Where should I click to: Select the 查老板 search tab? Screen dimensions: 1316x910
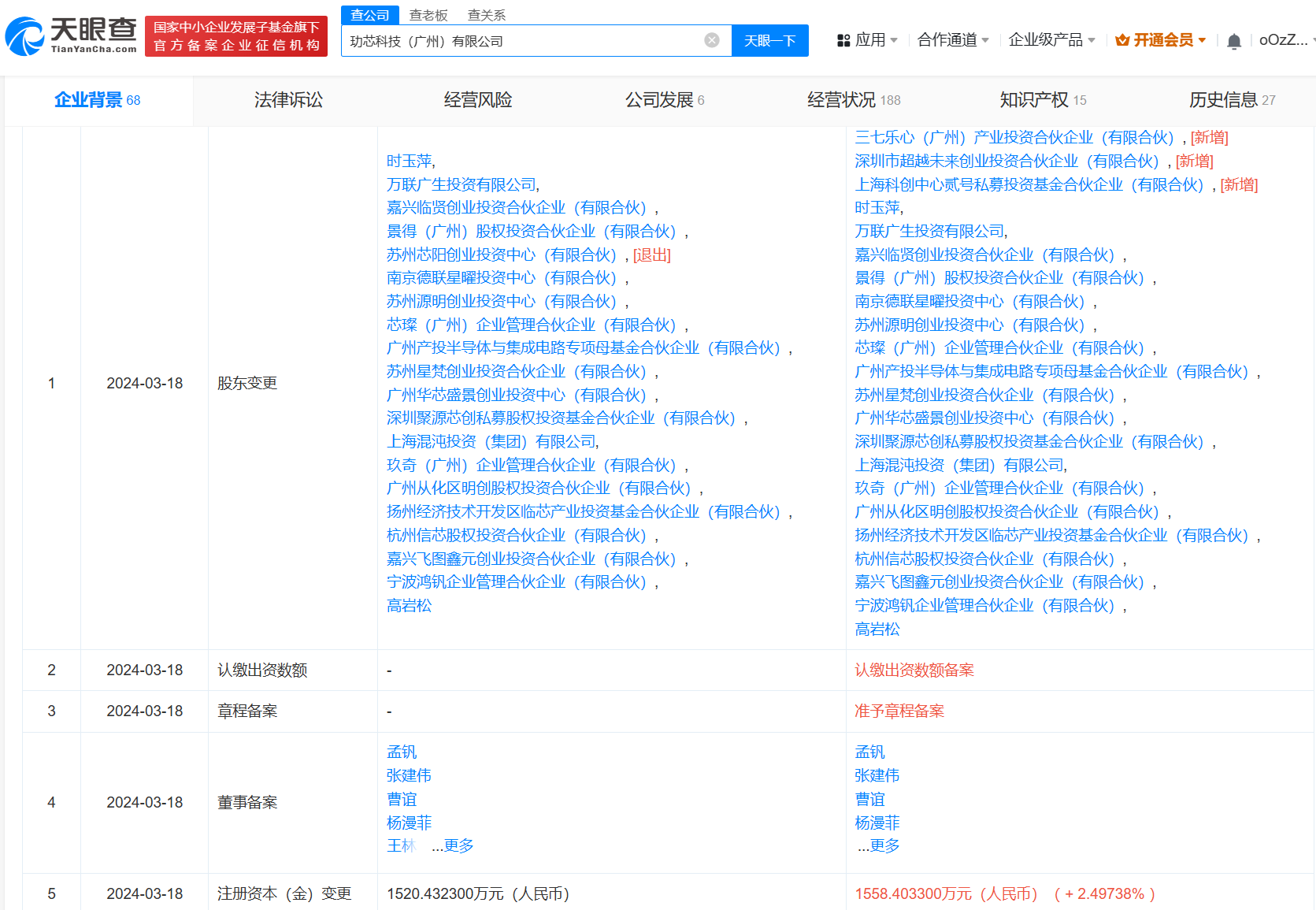(x=428, y=15)
